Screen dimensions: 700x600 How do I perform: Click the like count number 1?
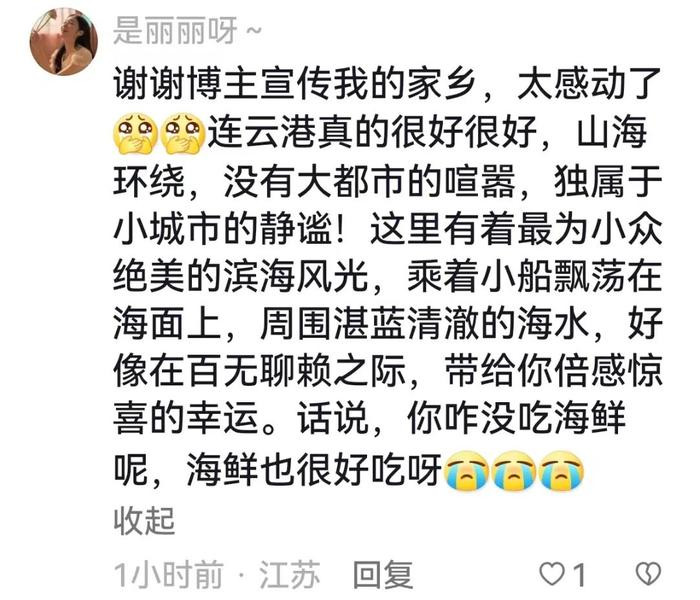coord(579,575)
